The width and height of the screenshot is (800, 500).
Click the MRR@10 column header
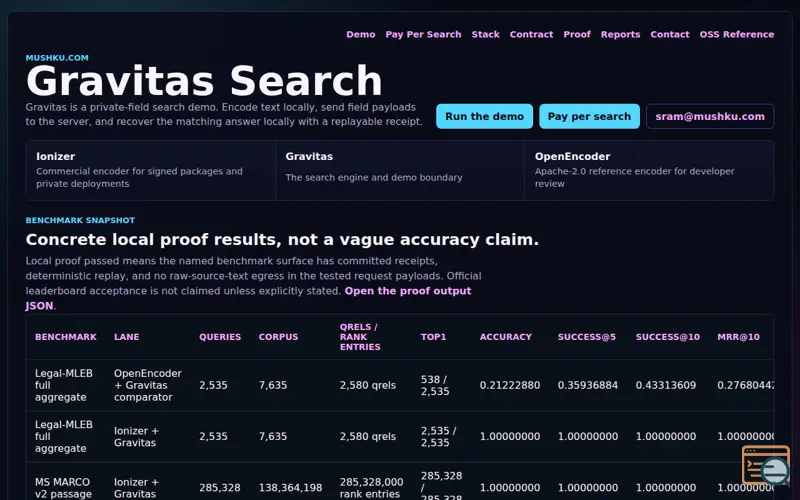738,337
